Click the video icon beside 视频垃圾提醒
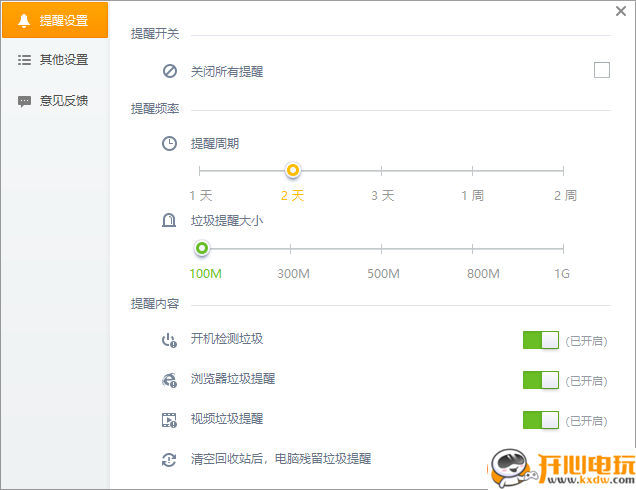Screen dimensions: 636x490 click(169, 420)
